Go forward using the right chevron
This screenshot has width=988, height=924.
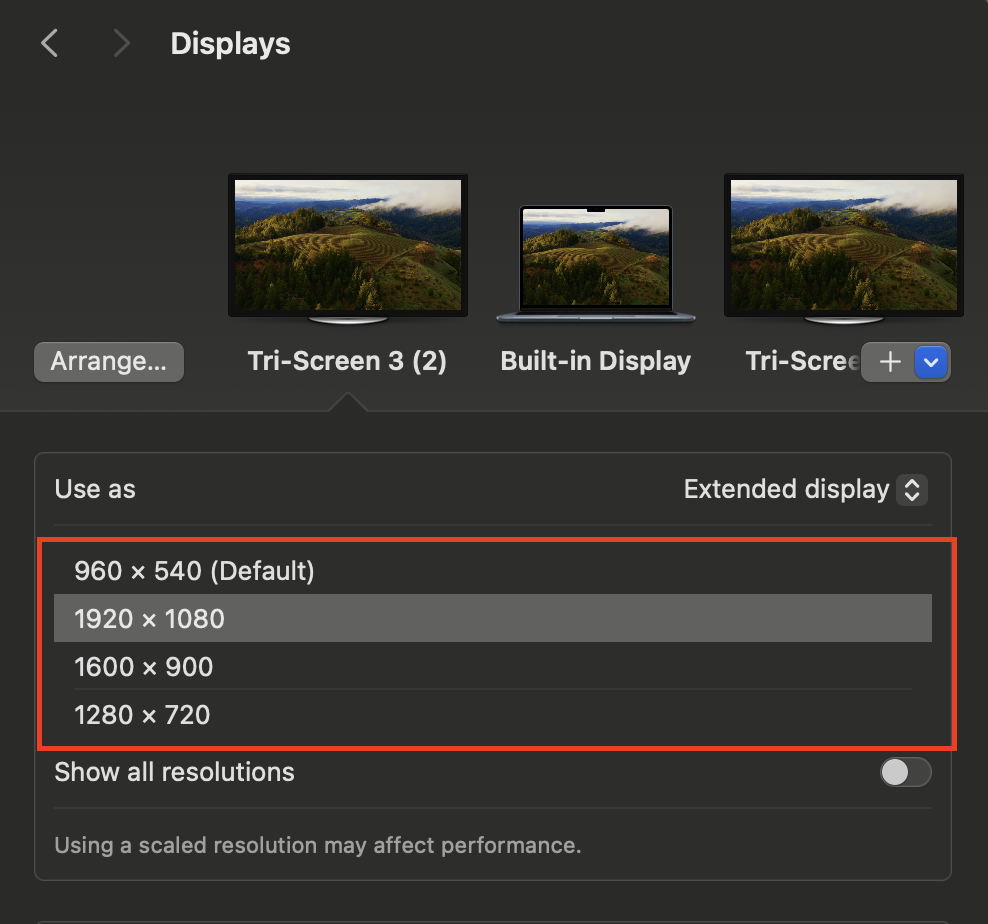pyautogui.click(x=121, y=43)
